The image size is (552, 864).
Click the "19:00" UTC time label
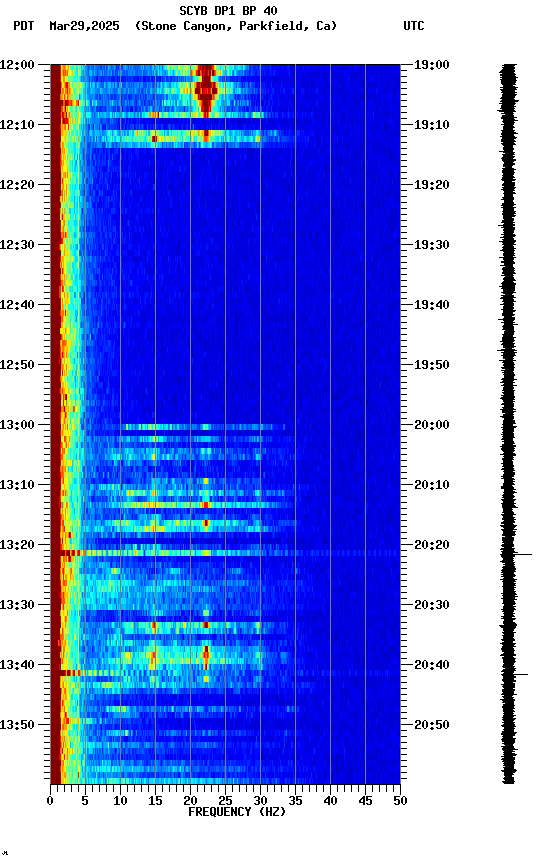(x=432, y=65)
